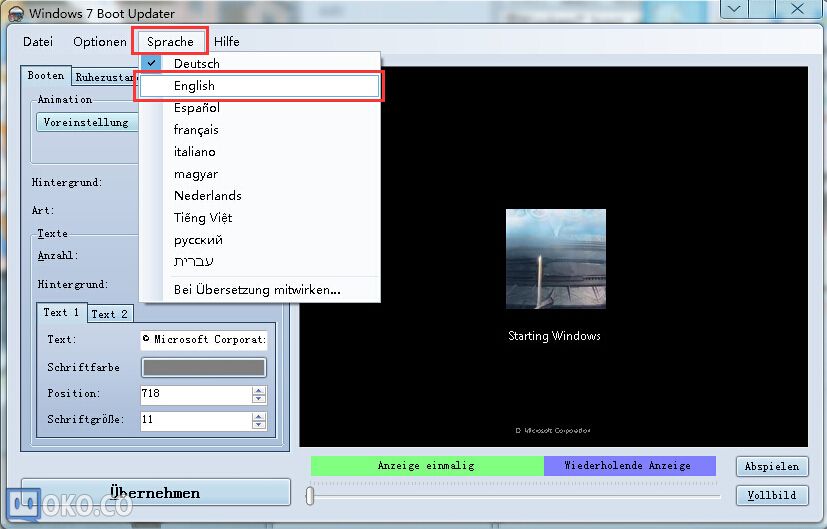The height and width of the screenshot is (529, 827).
Task: Click the Sprache menu
Action: point(170,42)
